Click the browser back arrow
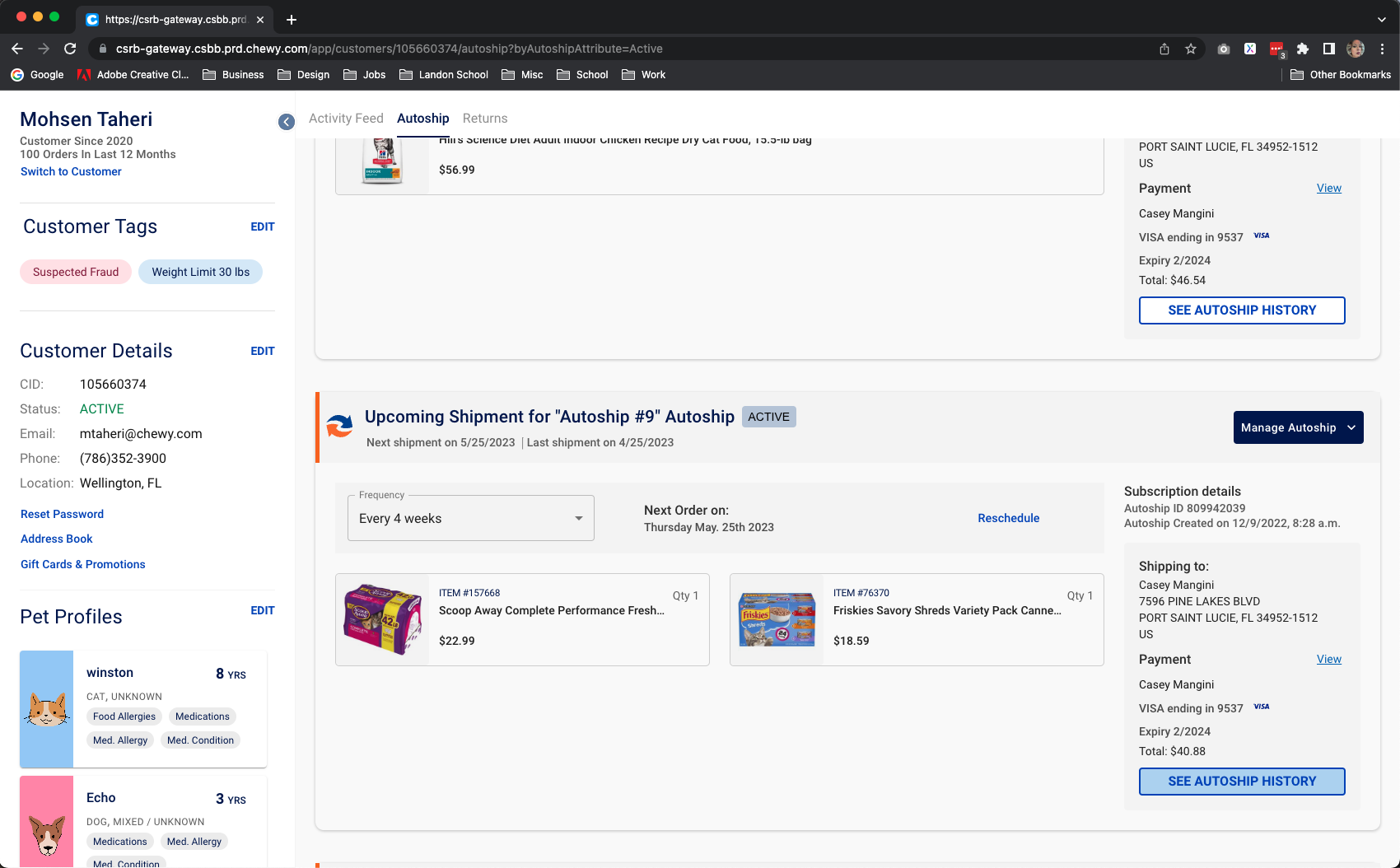 (x=17, y=49)
